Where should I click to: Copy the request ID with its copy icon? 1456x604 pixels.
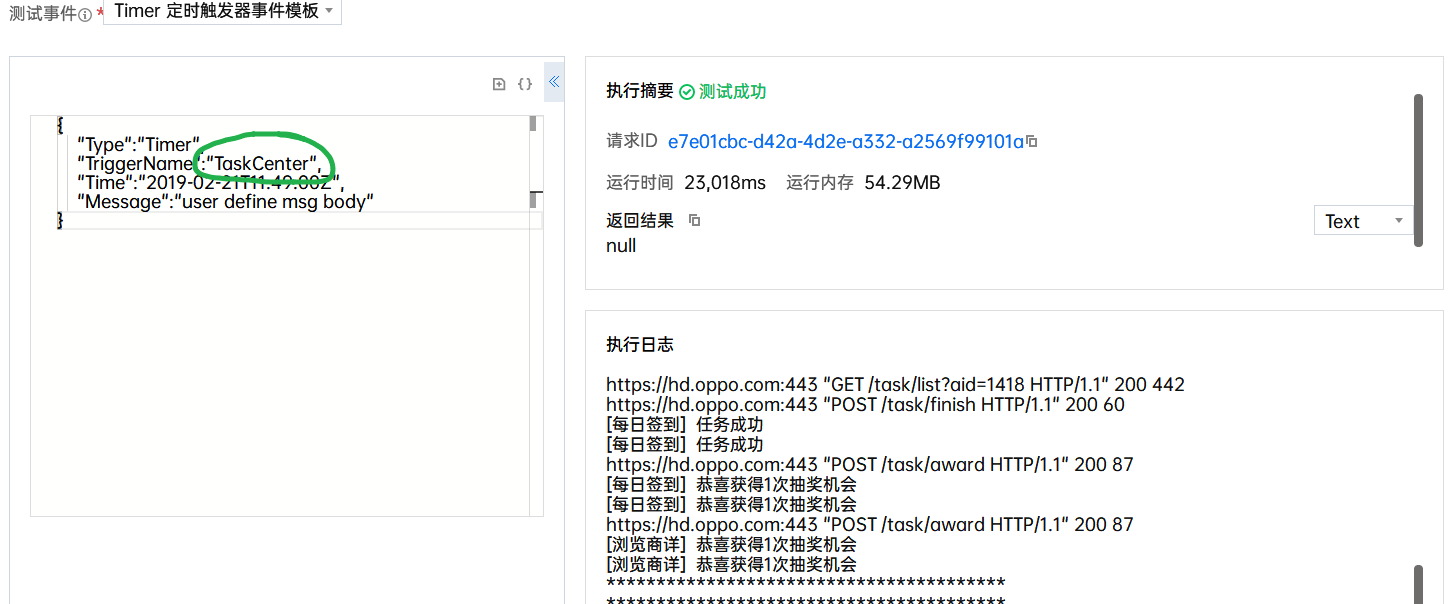click(1031, 141)
